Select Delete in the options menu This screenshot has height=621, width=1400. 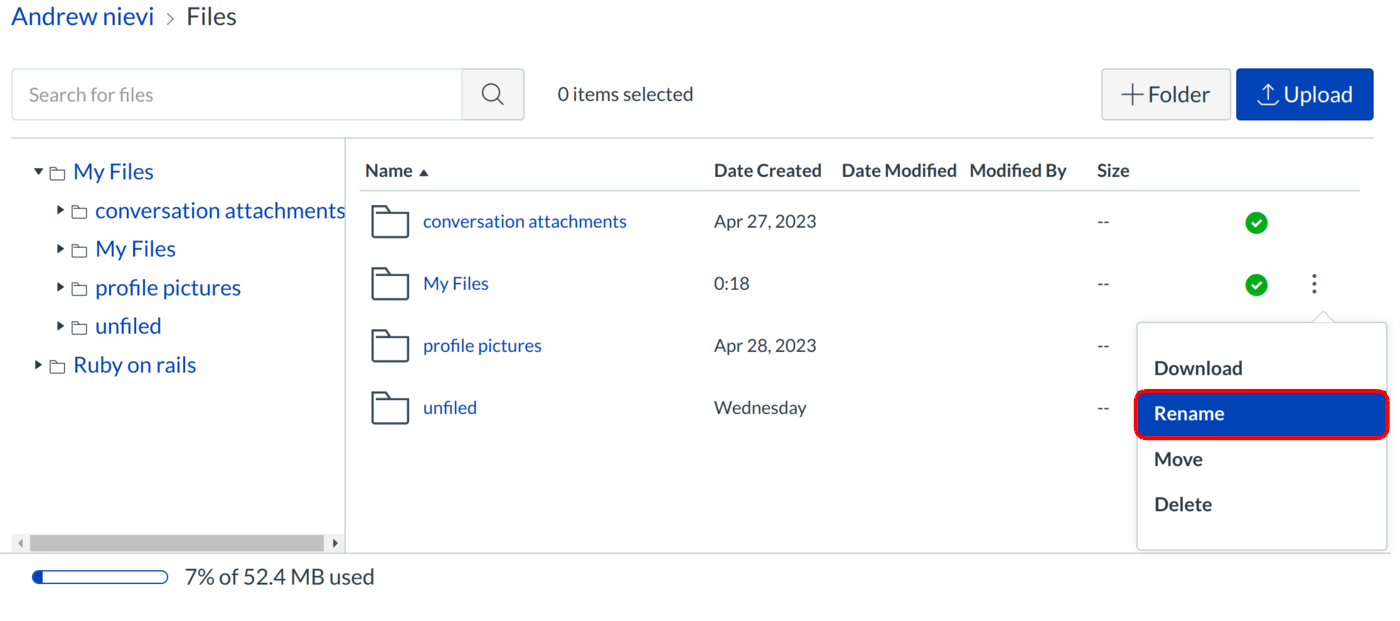coord(1183,505)
